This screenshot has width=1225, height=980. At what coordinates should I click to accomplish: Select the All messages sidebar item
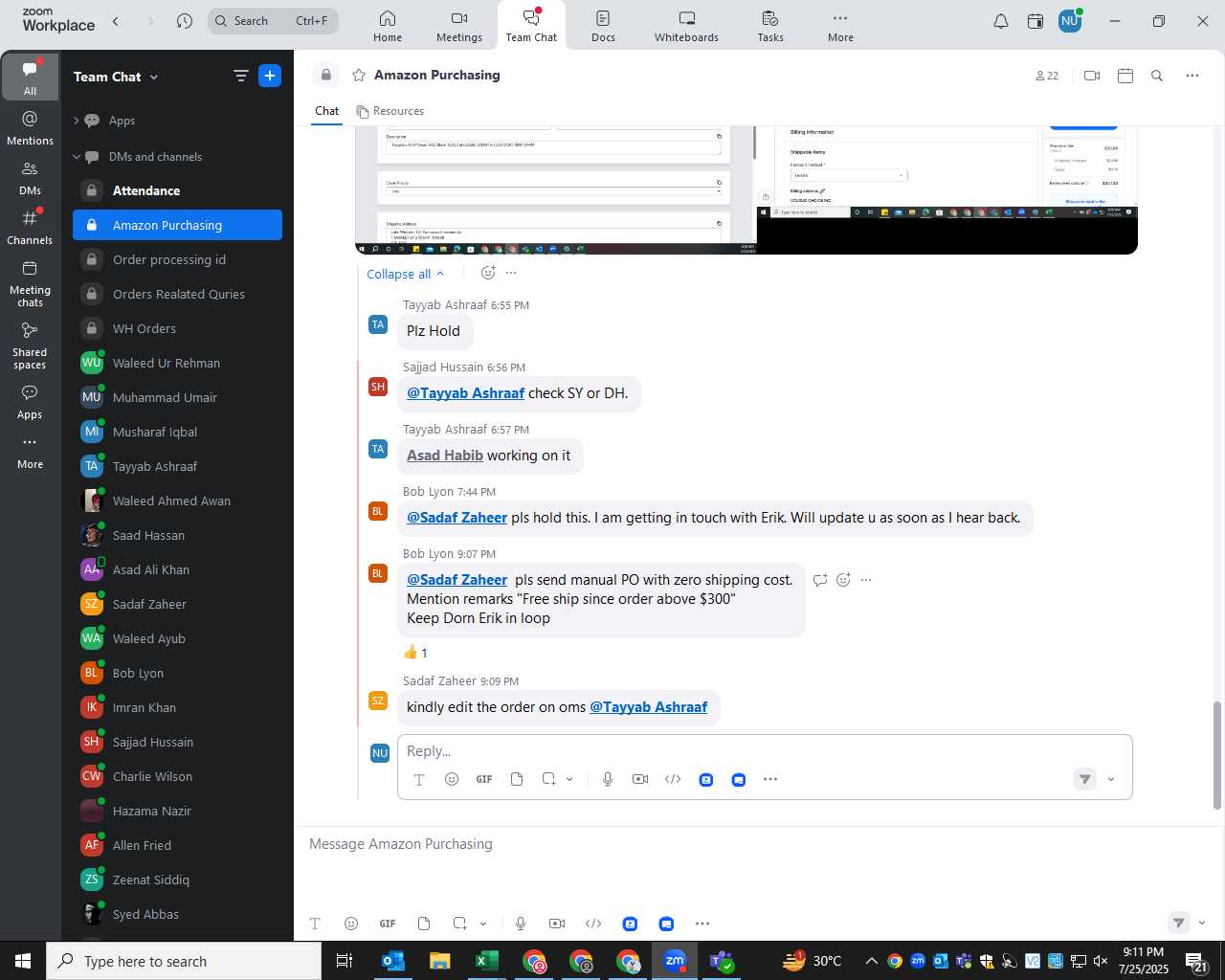(30, 78)
